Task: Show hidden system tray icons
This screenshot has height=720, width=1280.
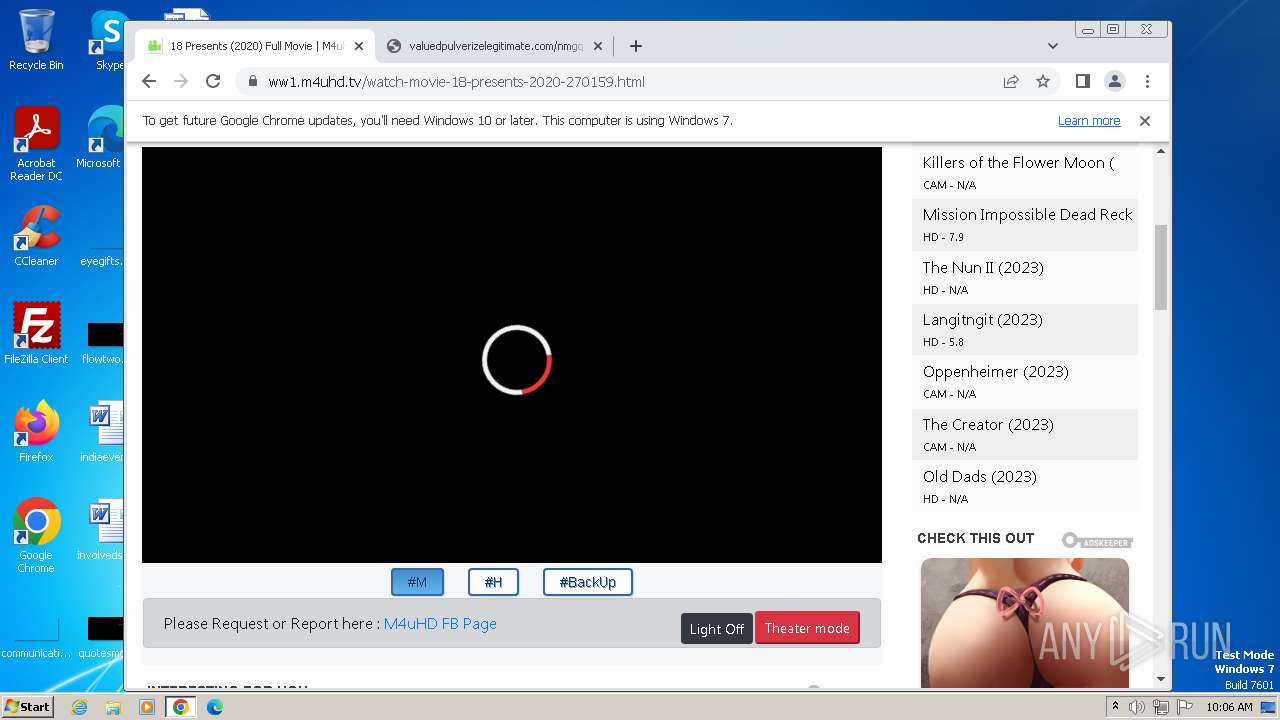Action: point(1115,707)
